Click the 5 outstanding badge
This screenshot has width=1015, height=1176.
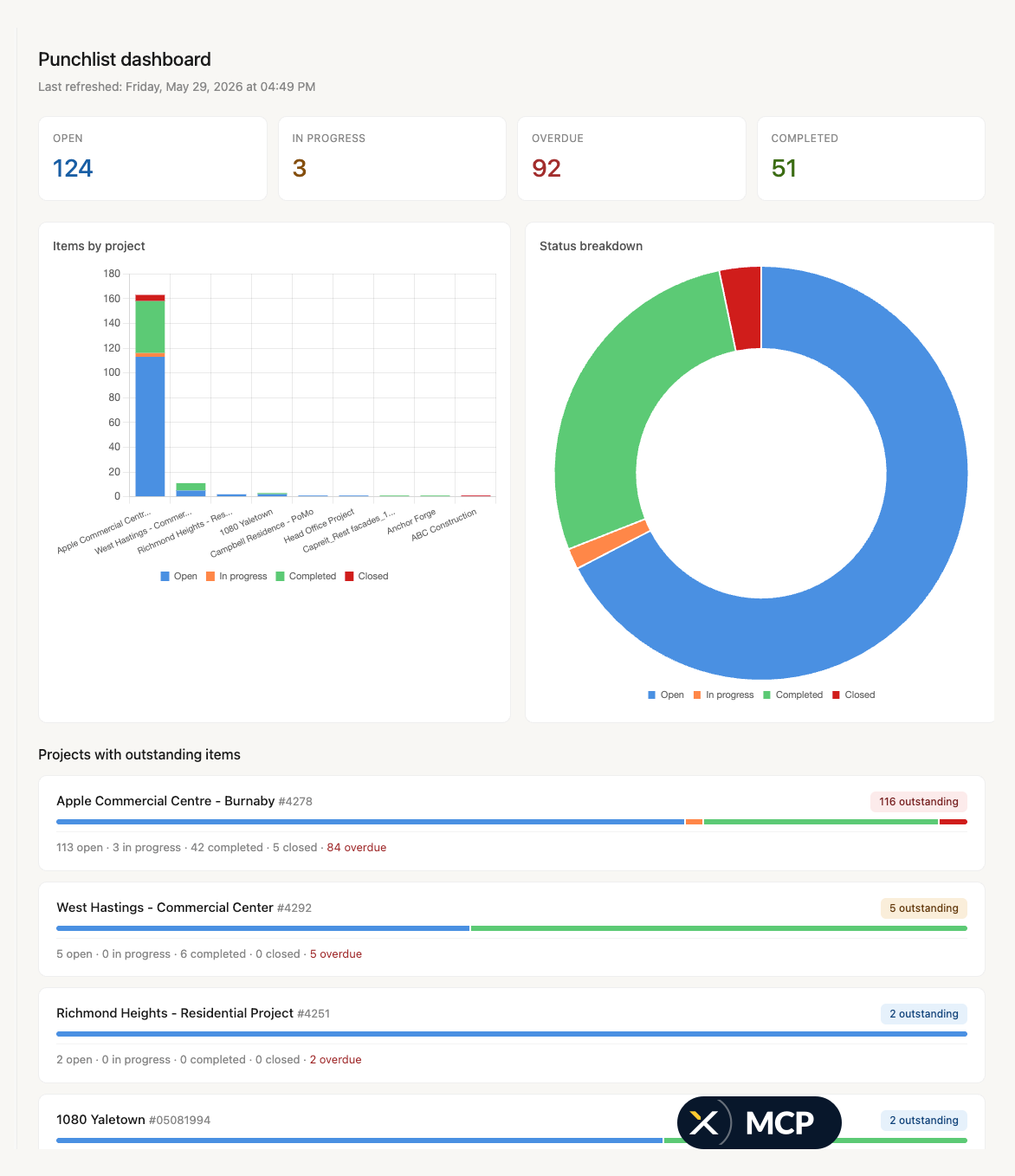point(924,908)
